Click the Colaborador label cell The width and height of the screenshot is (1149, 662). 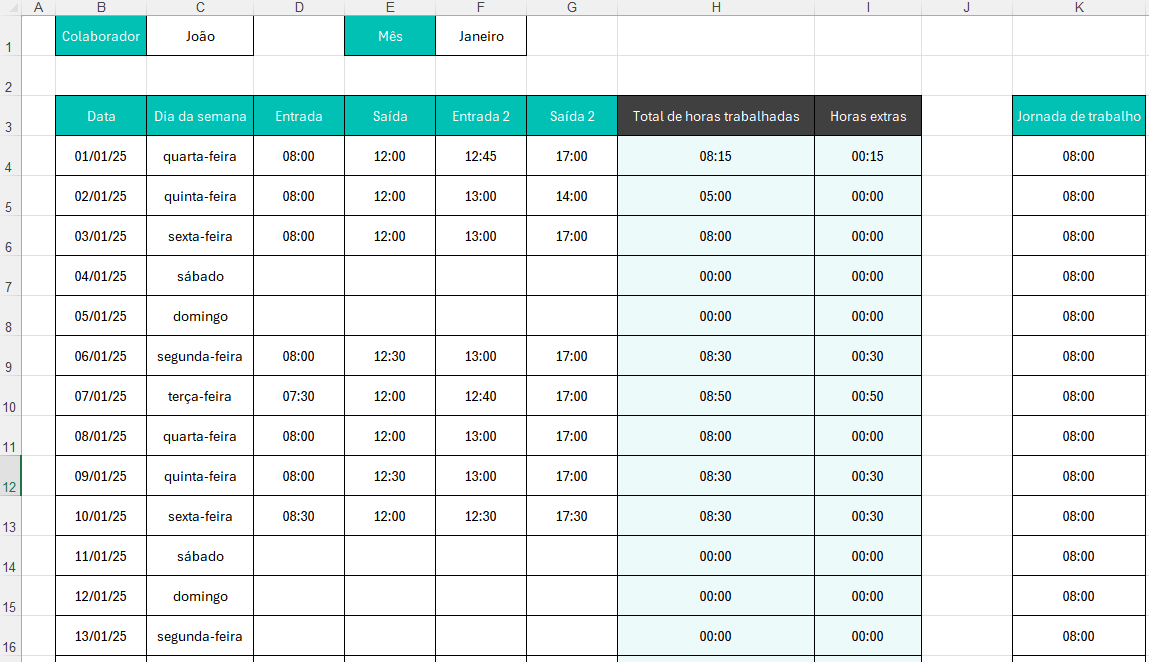click(101, 36)
